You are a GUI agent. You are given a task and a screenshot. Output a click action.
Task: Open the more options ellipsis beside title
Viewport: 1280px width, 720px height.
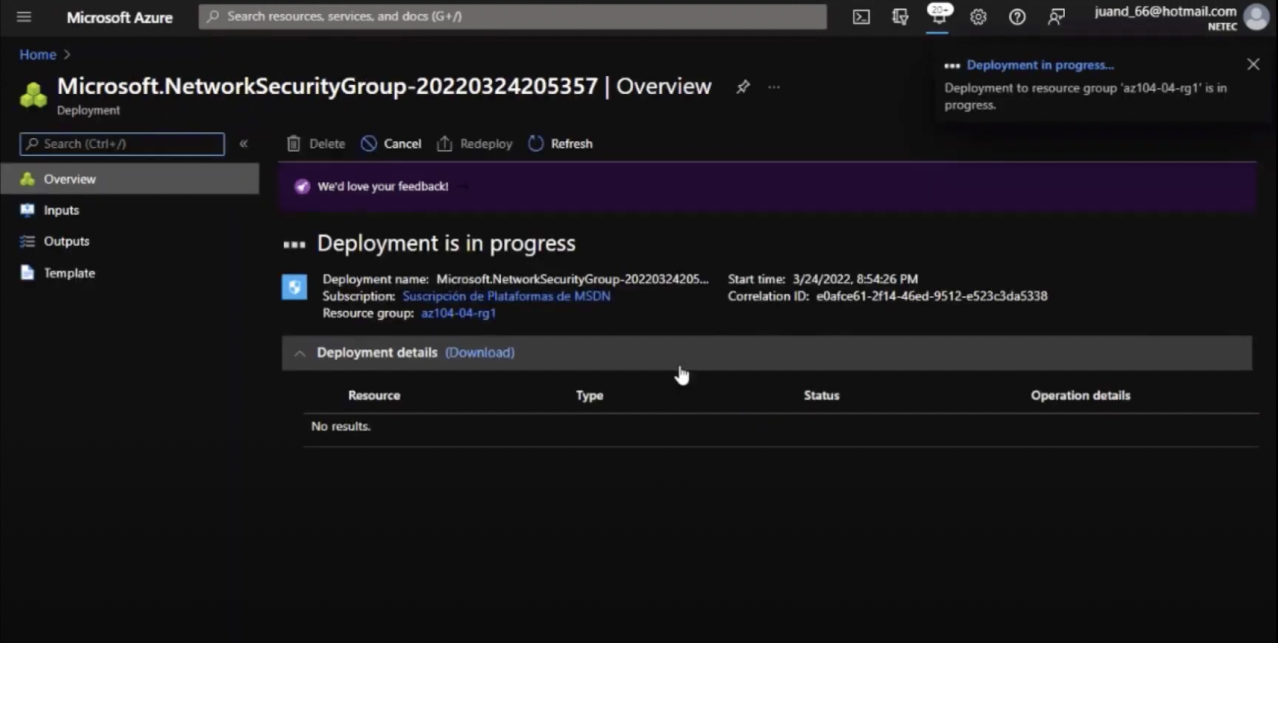click(x=773, y=87)
